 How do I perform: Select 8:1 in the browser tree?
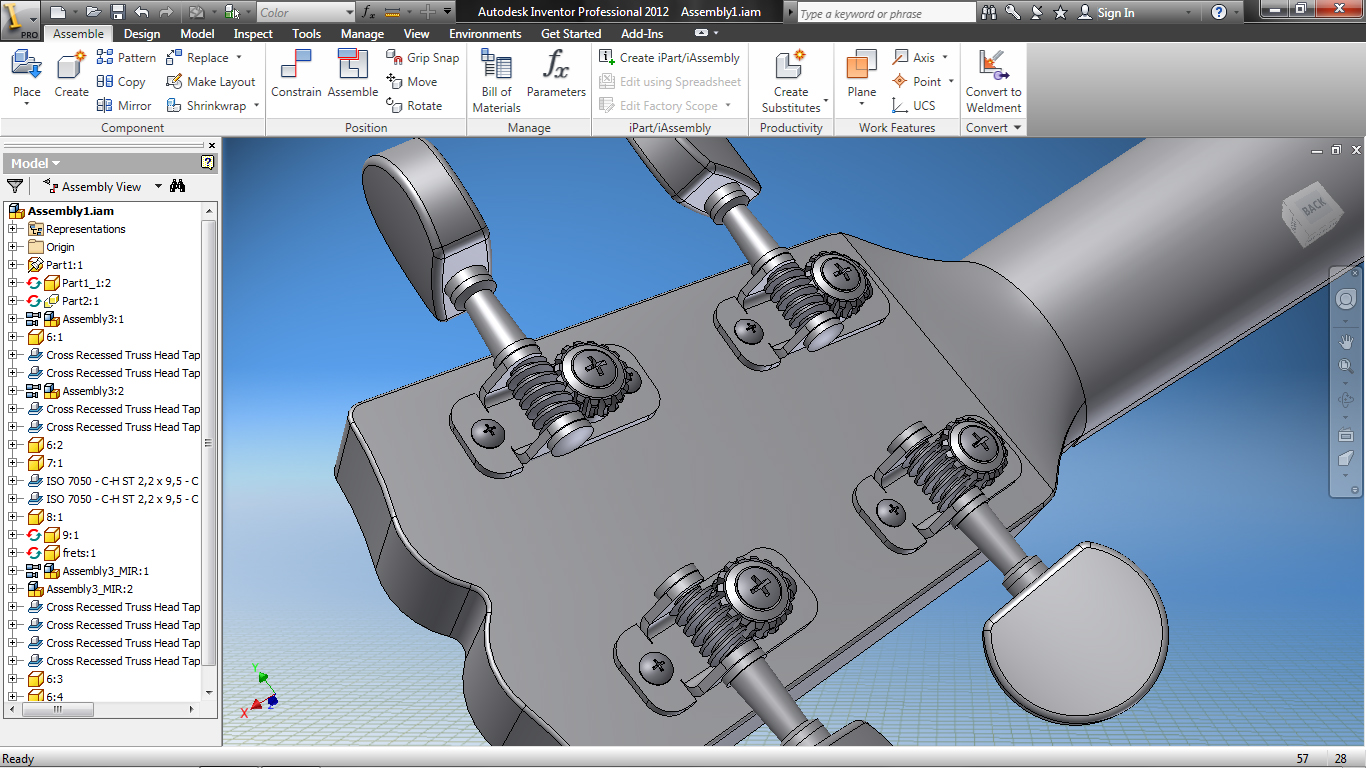(54, 517)
